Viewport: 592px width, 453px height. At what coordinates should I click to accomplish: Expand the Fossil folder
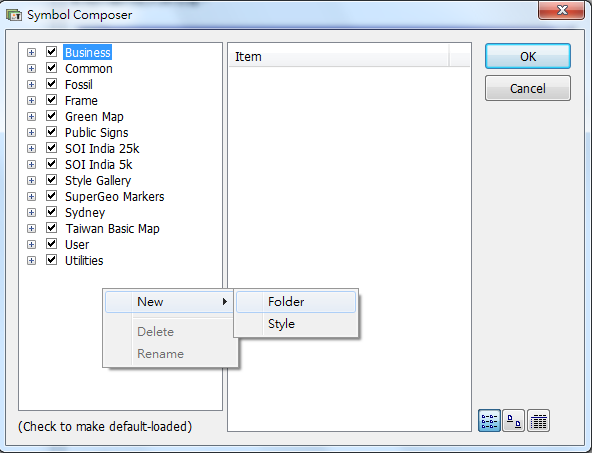click(31, 85)
